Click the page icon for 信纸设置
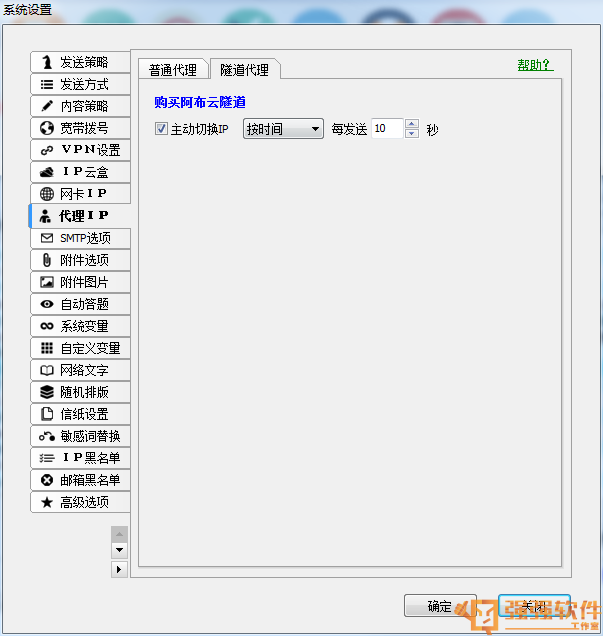The image size is (603, 636). click(x=47, y=414)
